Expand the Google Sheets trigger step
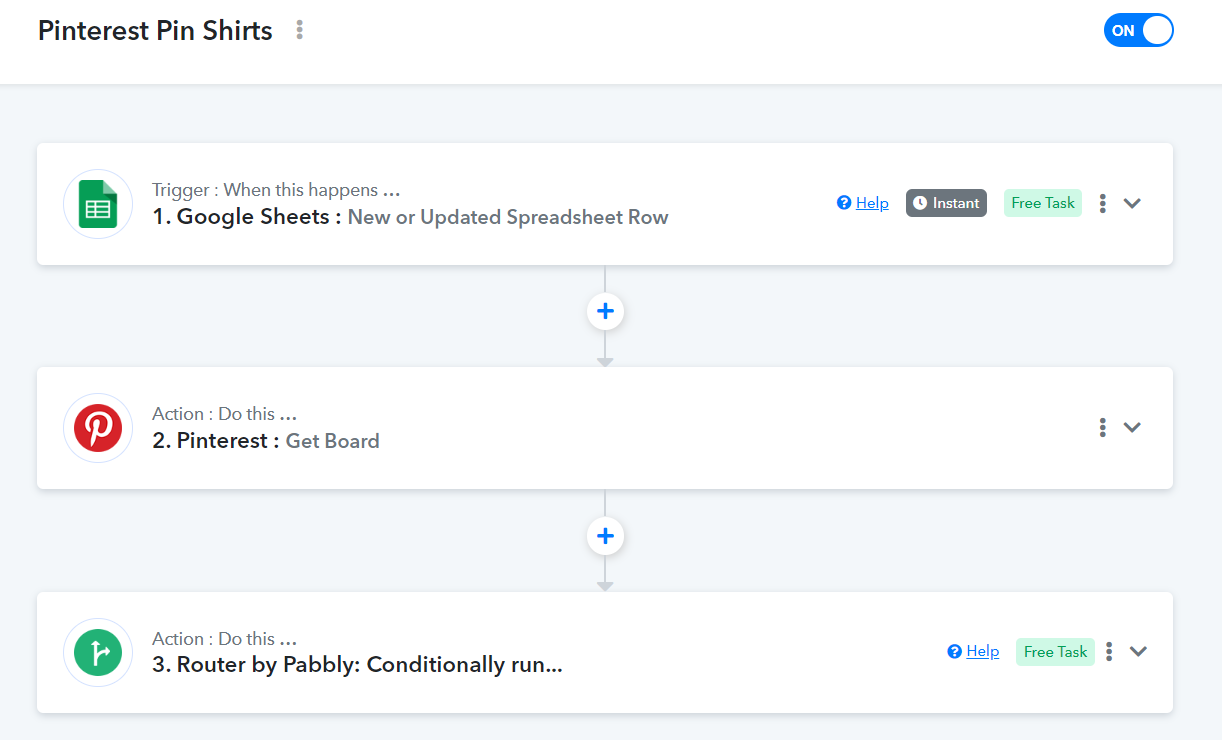The height and width of the screenshot is (740, 1222). click(x=1132, y=203)
